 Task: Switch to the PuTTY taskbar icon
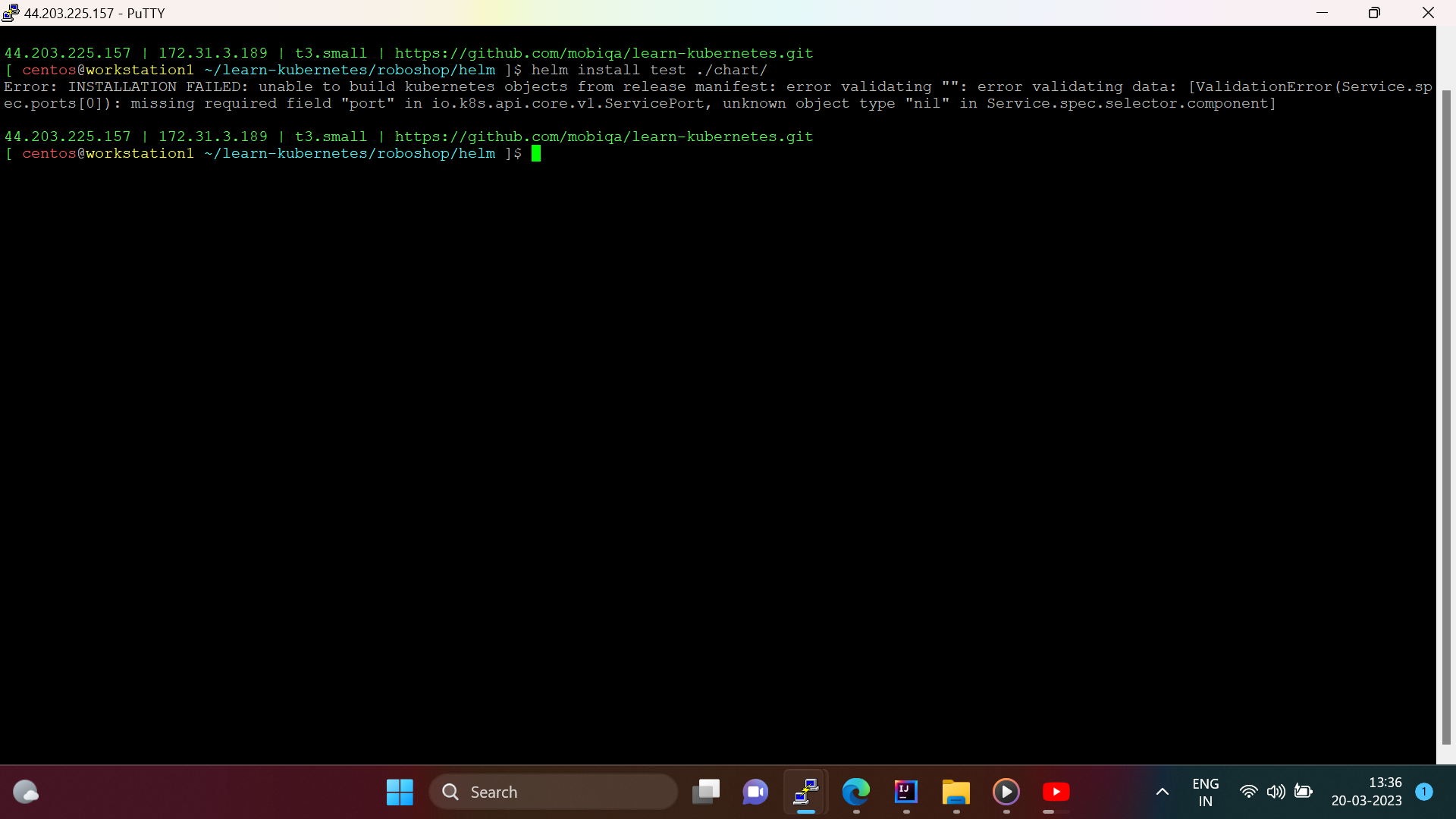[x=805, y=792]
